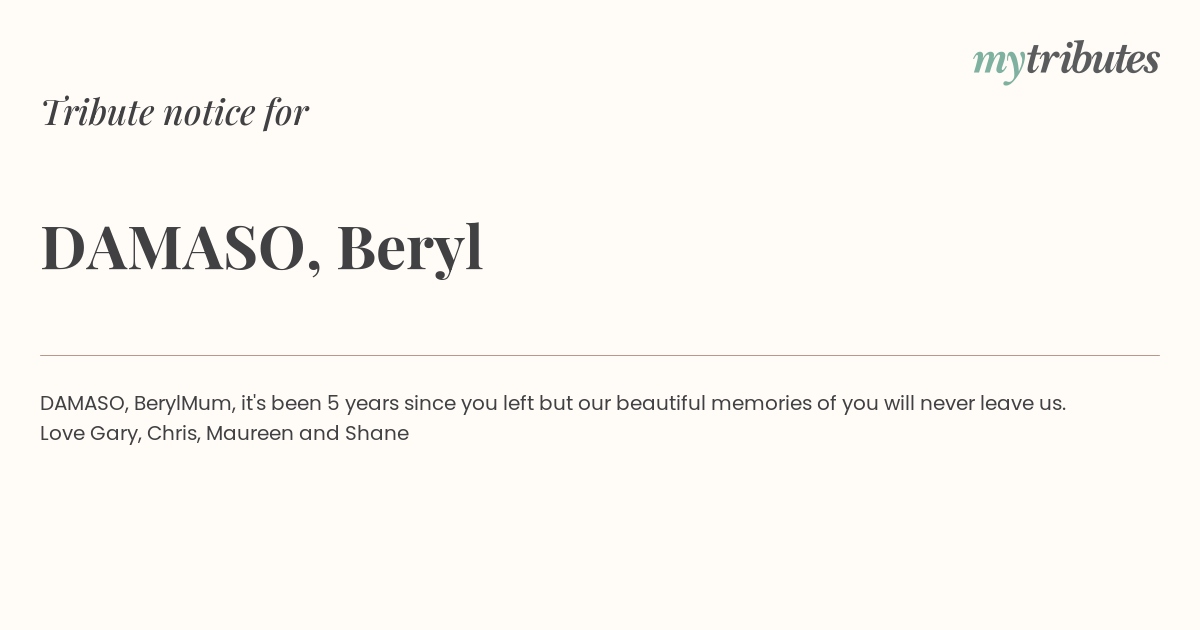Click the name "Maureen" in the signature
The width and height of the screenshot is (1200, 630).
[250, 434]
